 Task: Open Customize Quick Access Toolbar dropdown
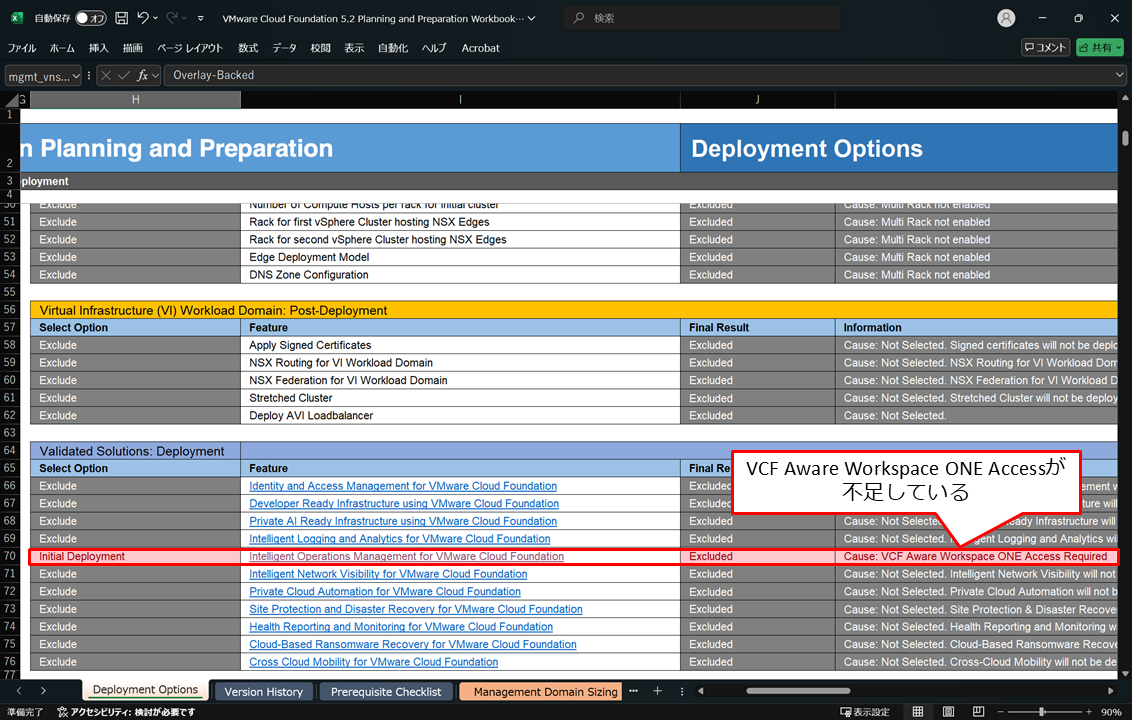pos(201,18)
